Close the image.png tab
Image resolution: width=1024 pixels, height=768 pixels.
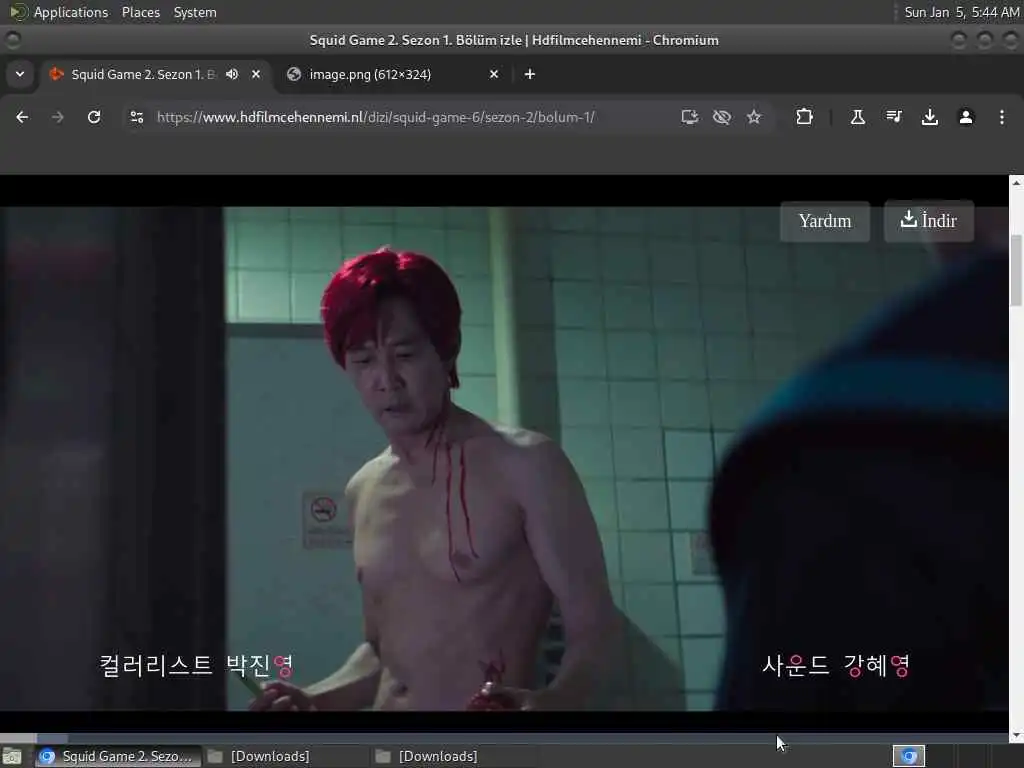coord(494,74)
